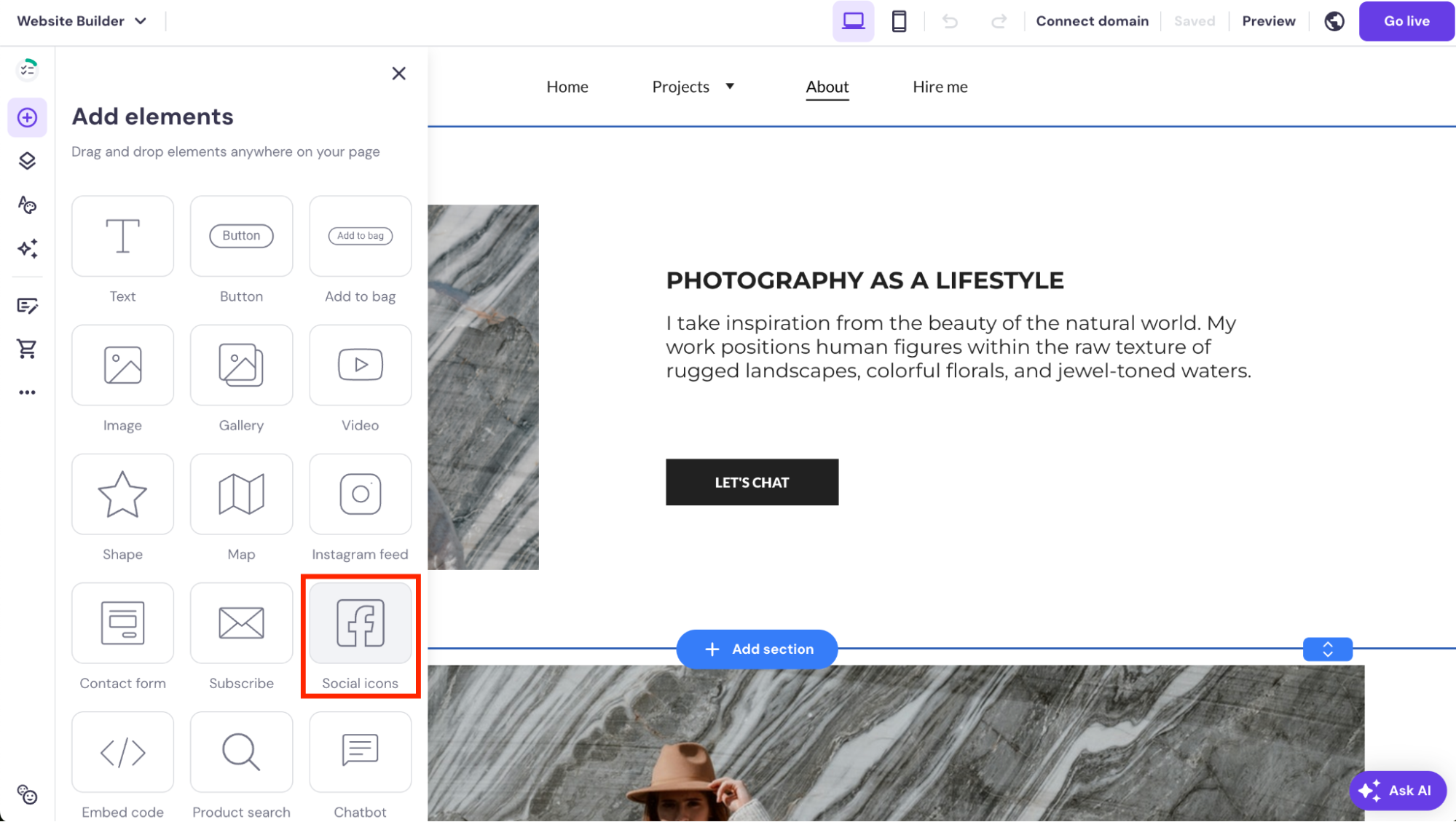Select the Instagram feed element
The height and width of the screenshot is (822, 1456).
[x=360, y=494]
